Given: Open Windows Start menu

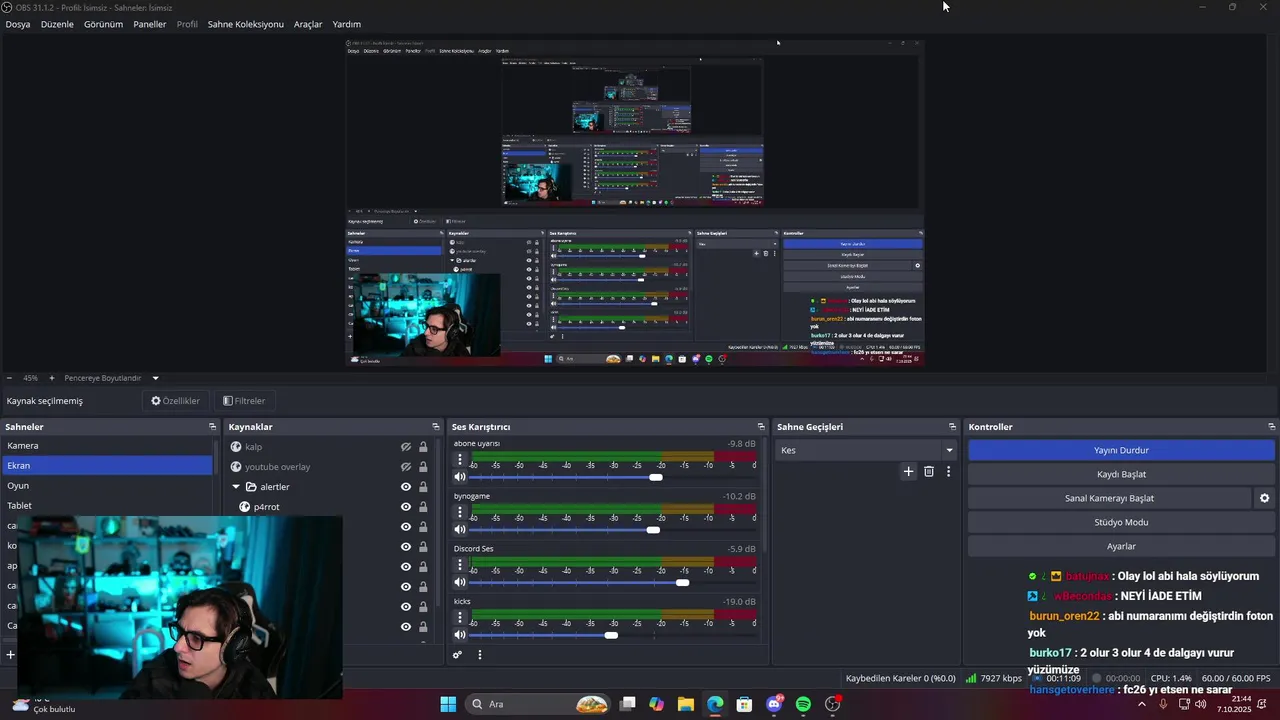Looking at the screenshot, I should [x=448, y=704].
